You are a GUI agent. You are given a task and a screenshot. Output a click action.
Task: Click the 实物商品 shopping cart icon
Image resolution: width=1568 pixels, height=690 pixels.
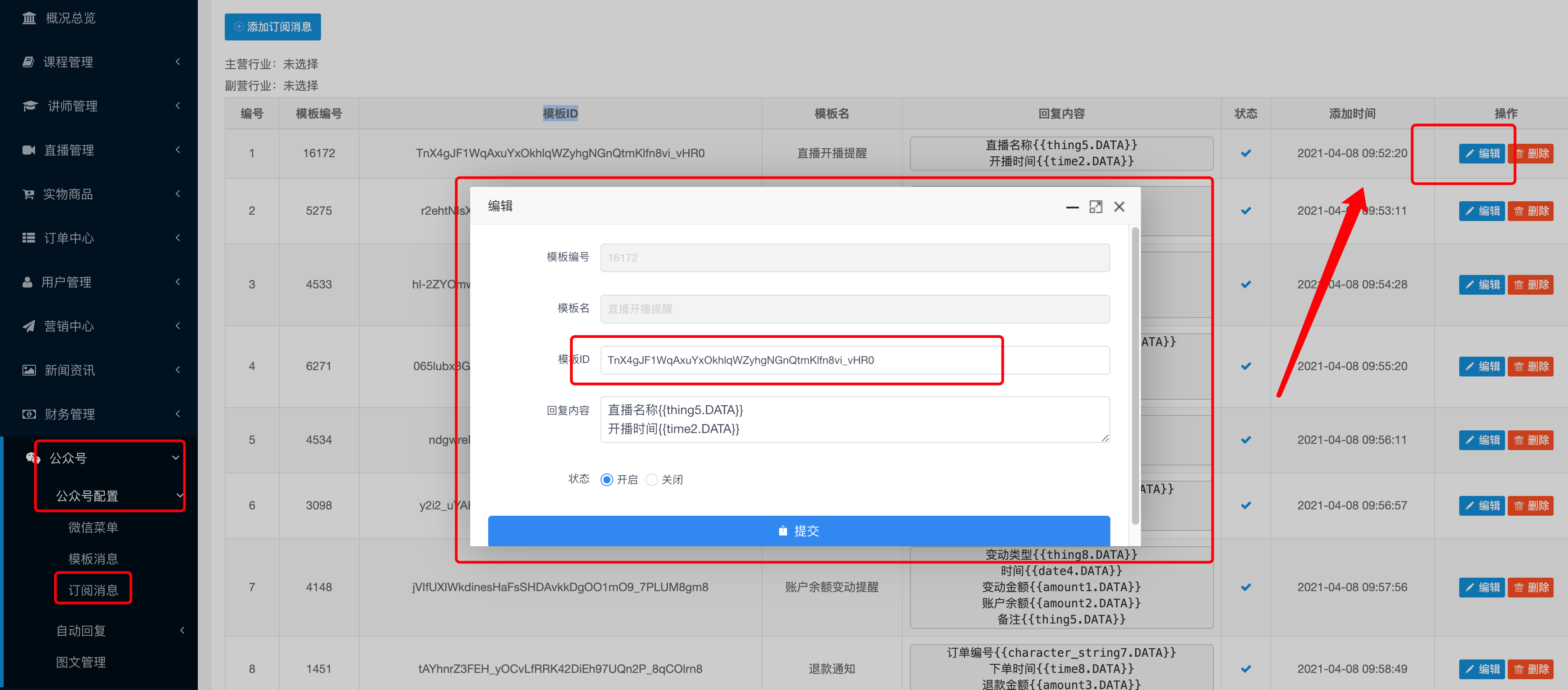point(29,194)
